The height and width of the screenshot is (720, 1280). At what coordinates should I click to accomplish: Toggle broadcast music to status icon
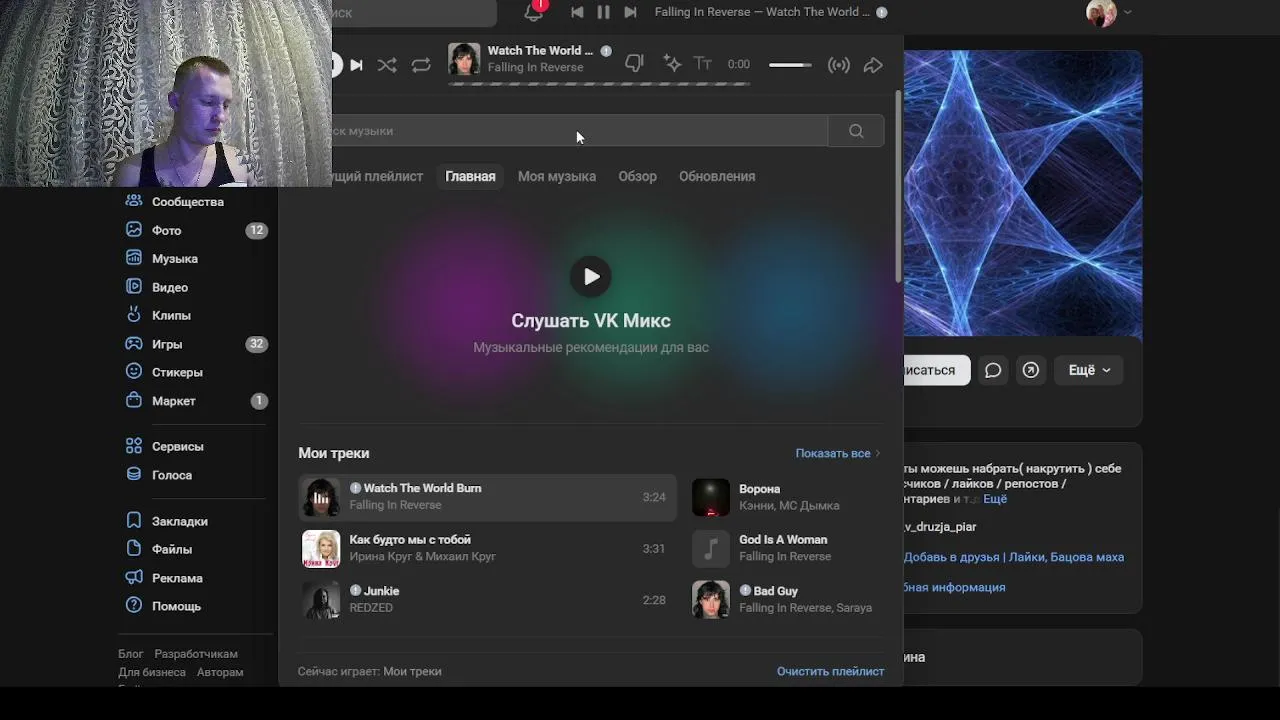[839, 65]
